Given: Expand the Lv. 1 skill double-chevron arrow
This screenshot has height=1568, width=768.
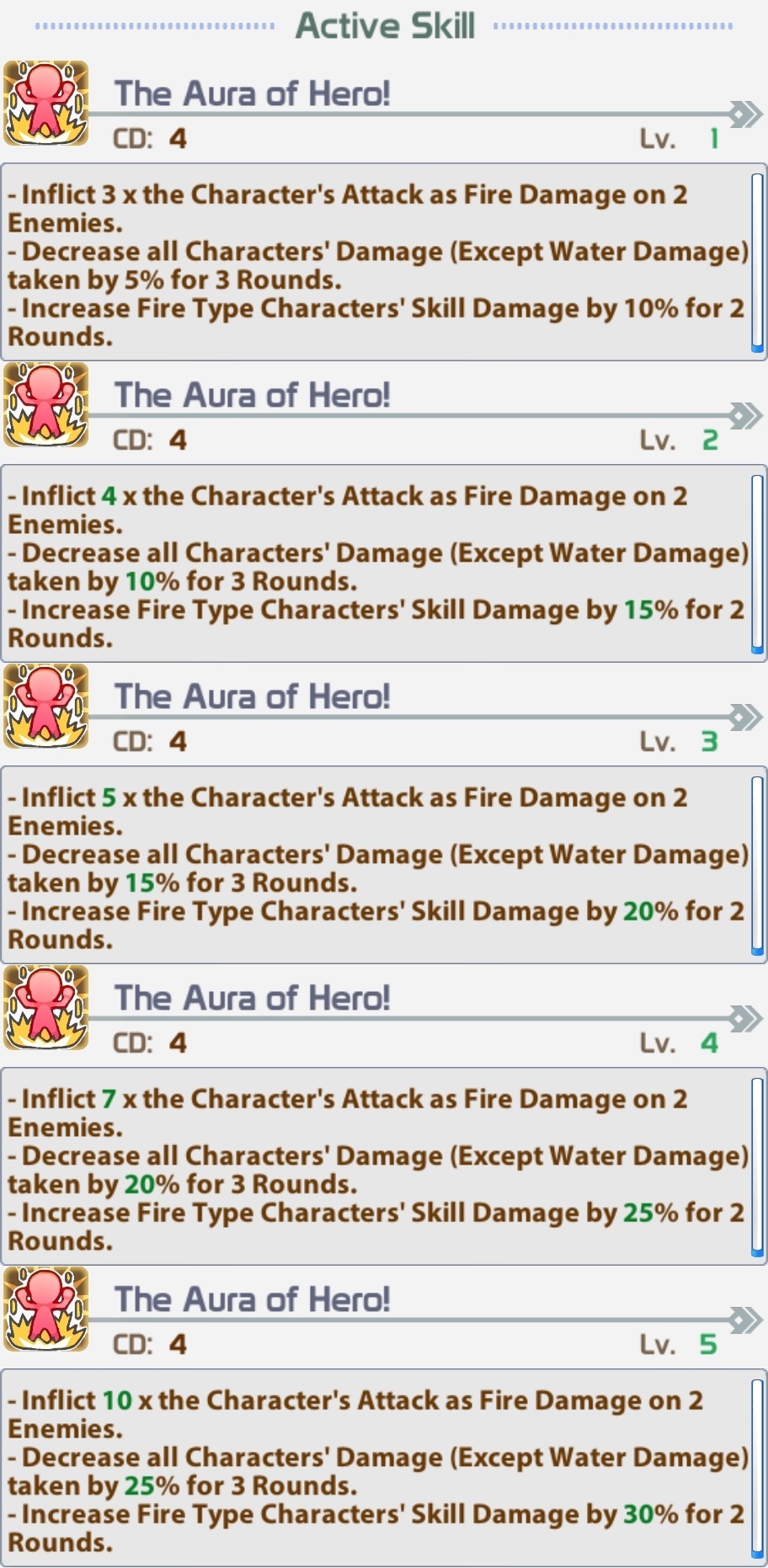Looking at the screenshot, I should tap(745, 114).
